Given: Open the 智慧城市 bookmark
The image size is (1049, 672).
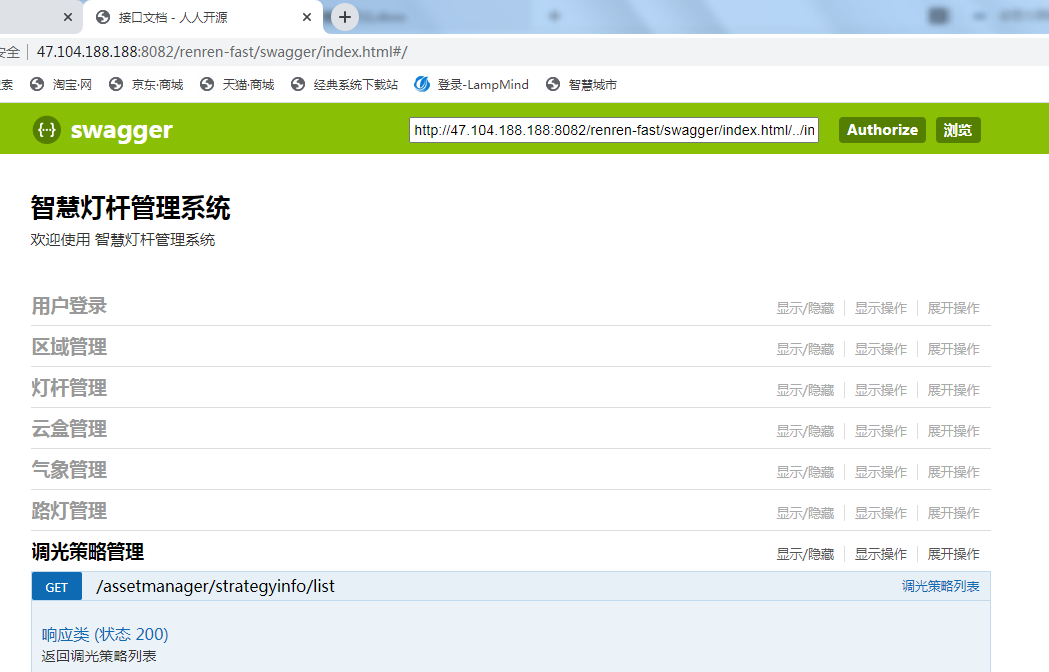Looking at the screenshot, I should 581,85.
